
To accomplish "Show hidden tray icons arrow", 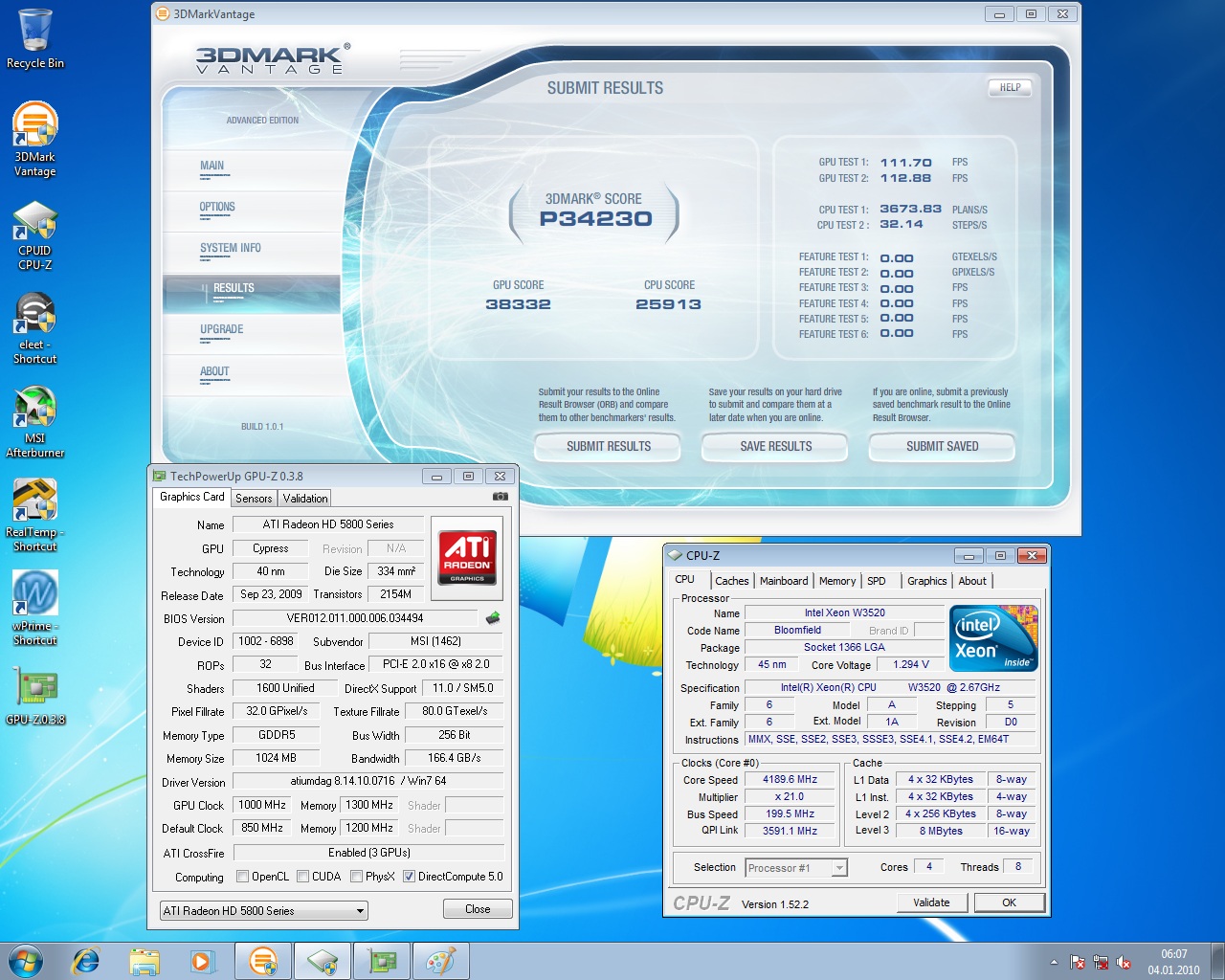I will (1054, 962).
